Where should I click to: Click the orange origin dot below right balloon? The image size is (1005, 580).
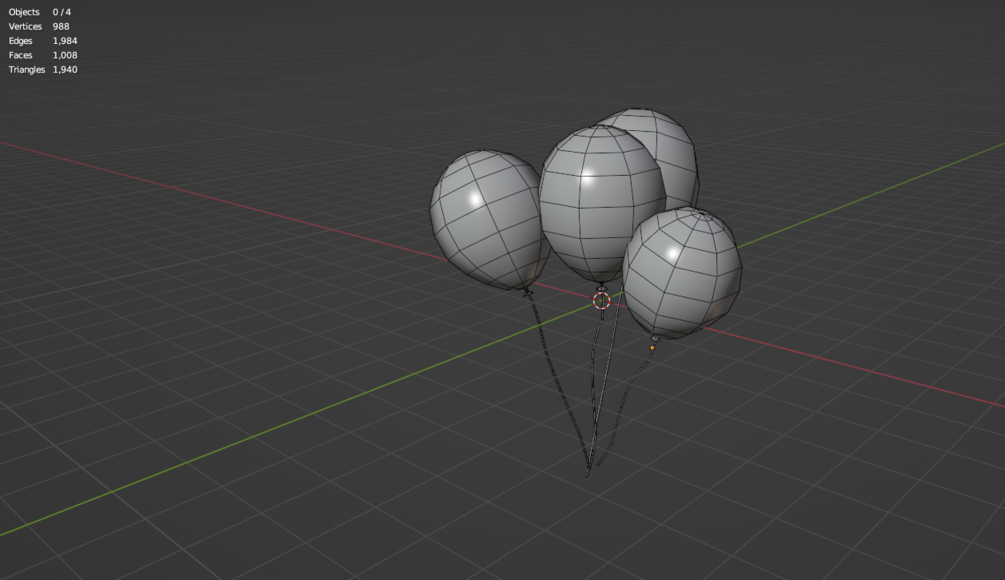coord(652,348)
